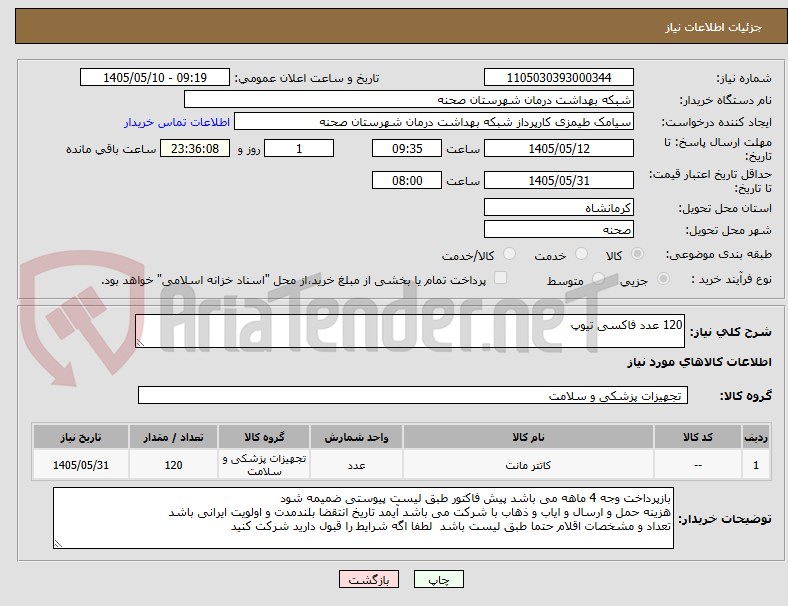Click the resize handle of description box
The image size is (788, 606).
tap(140, 343)
